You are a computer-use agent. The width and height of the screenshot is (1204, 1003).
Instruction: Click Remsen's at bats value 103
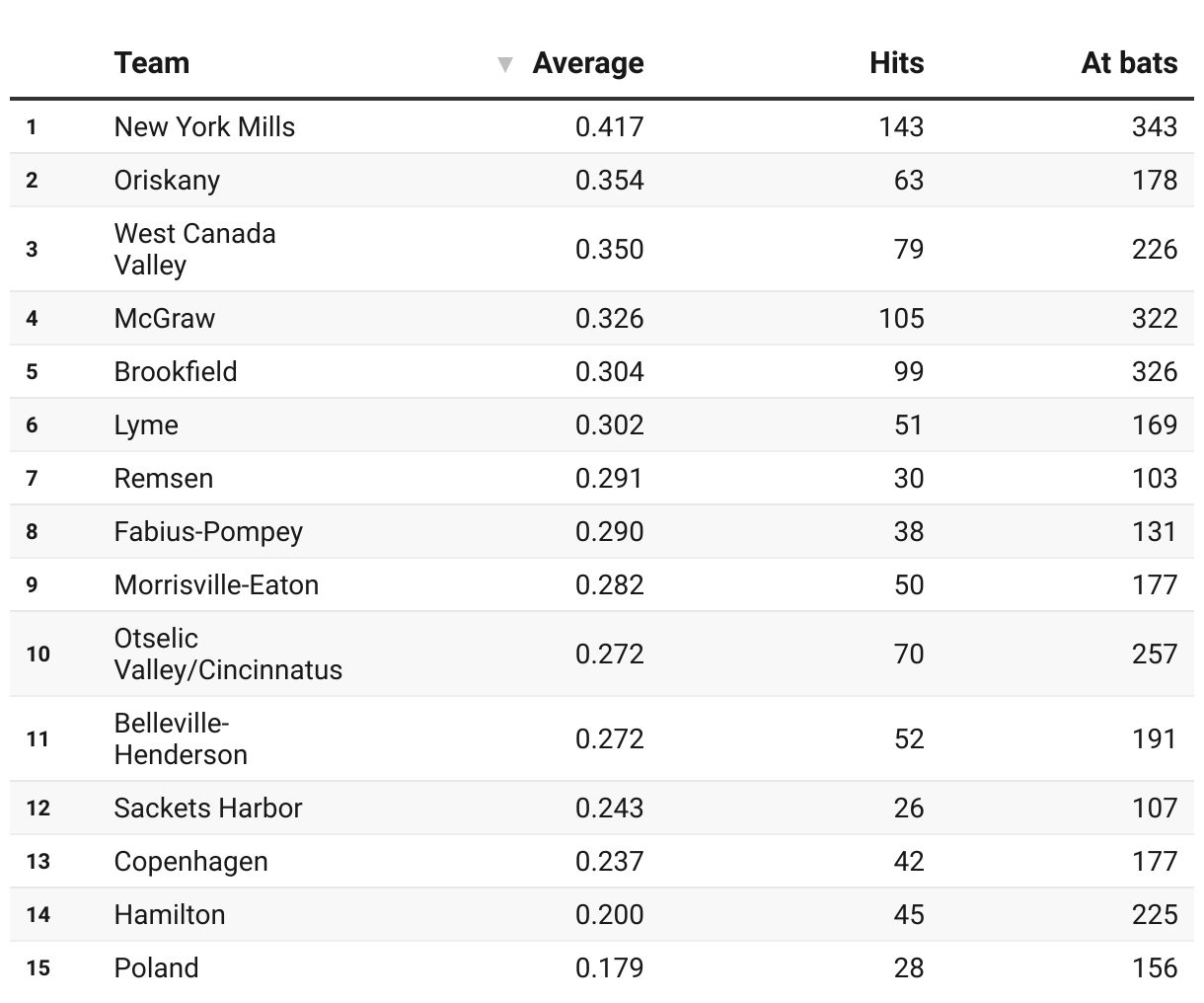[1154, 478]
